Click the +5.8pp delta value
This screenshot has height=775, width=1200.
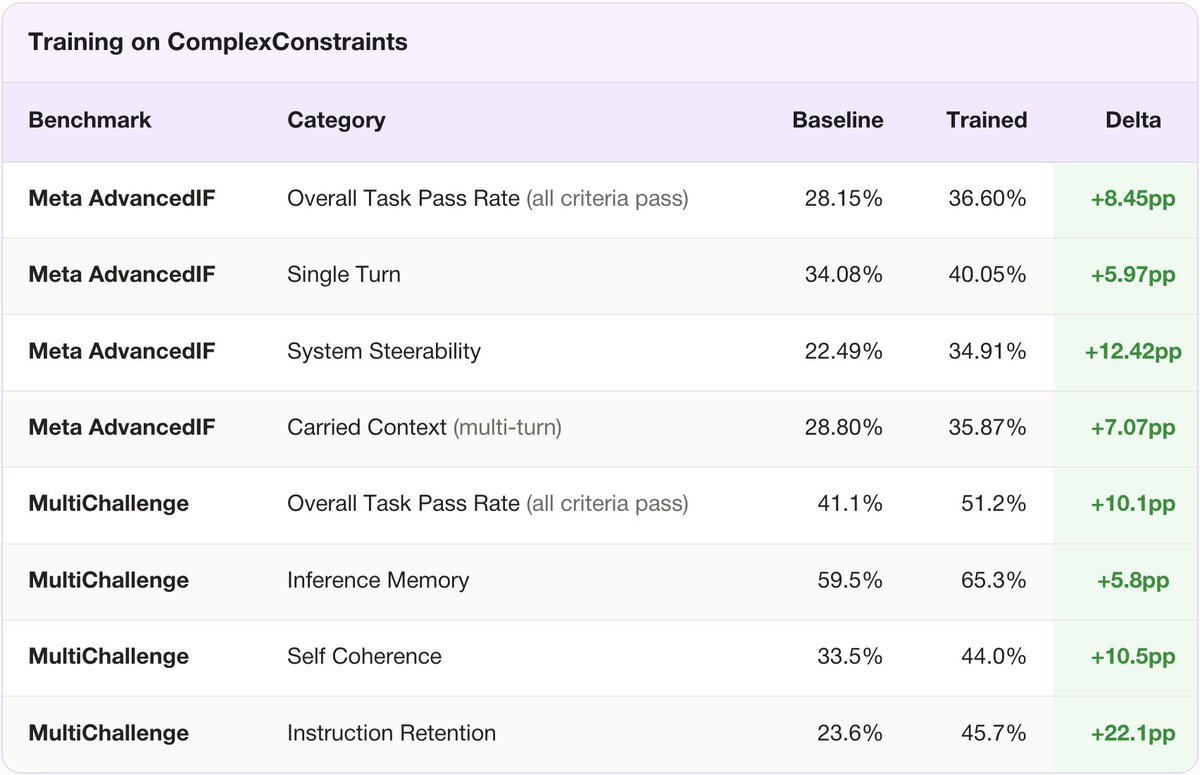(1133, 580)
